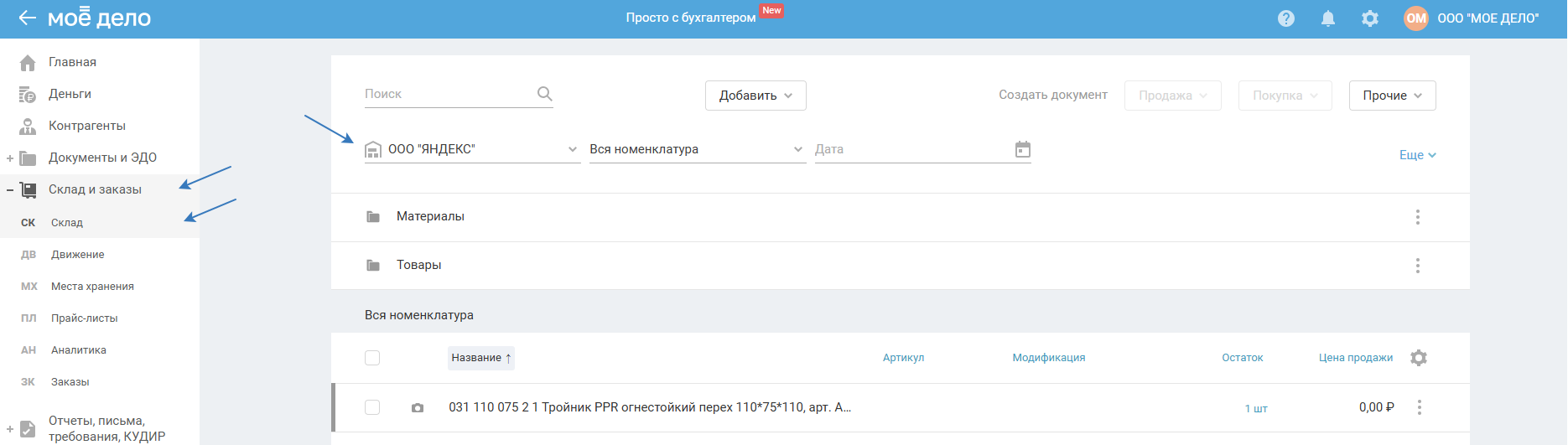The image size is (1568, 445).
Task: Check the box for the Тройник PPR item
Action: click(x=372, y=407)
